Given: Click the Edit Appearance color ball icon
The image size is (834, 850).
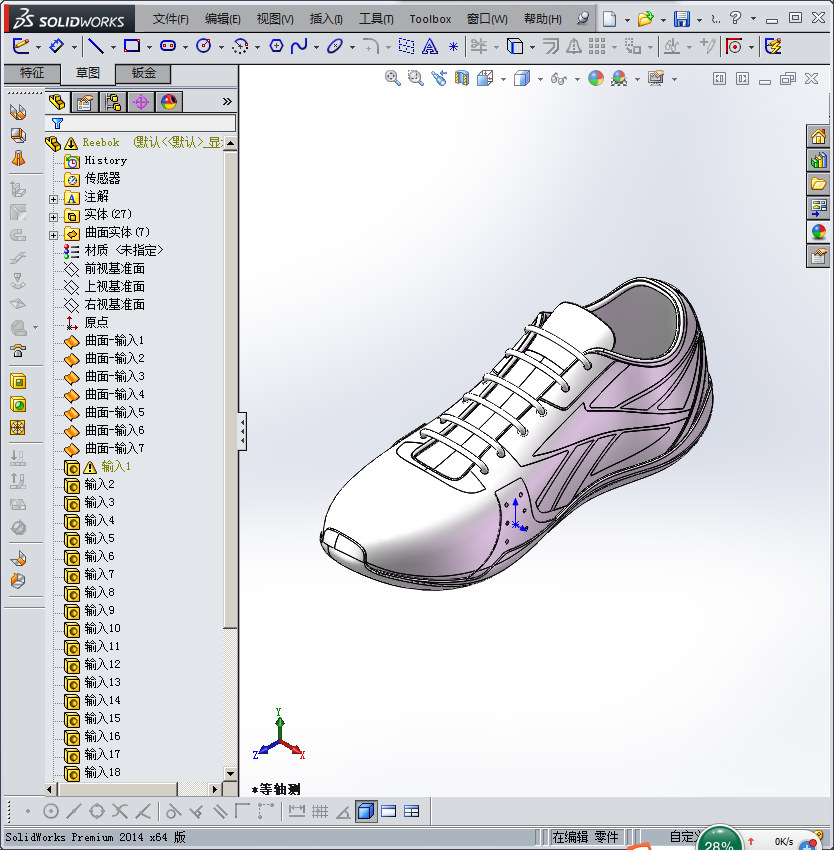Looking at the screenshot, I should 596,79.
